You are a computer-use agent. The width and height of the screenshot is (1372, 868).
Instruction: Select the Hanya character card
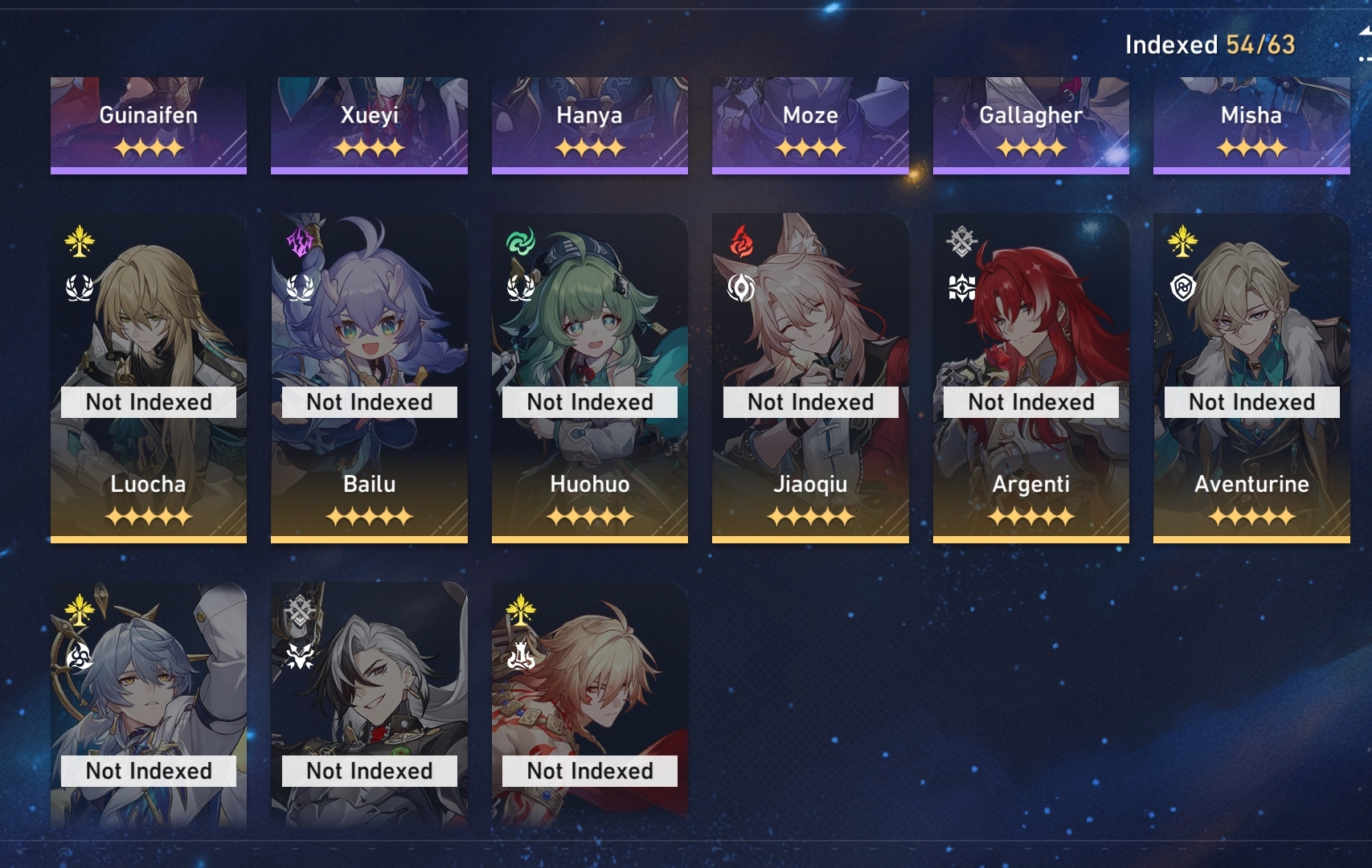pos(590,125)
